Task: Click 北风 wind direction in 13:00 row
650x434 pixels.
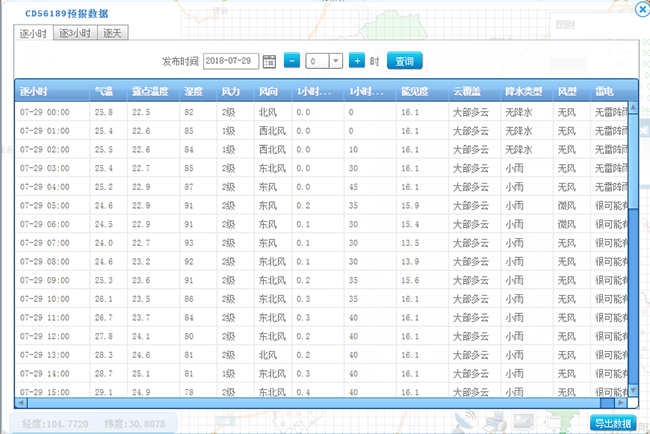Action: click(268, 355)
